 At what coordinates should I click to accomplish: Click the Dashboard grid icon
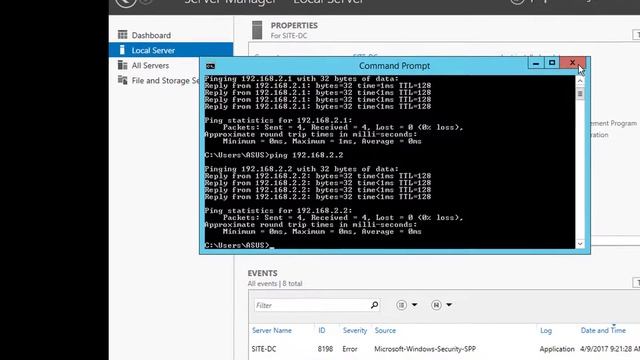pos(122,35)
